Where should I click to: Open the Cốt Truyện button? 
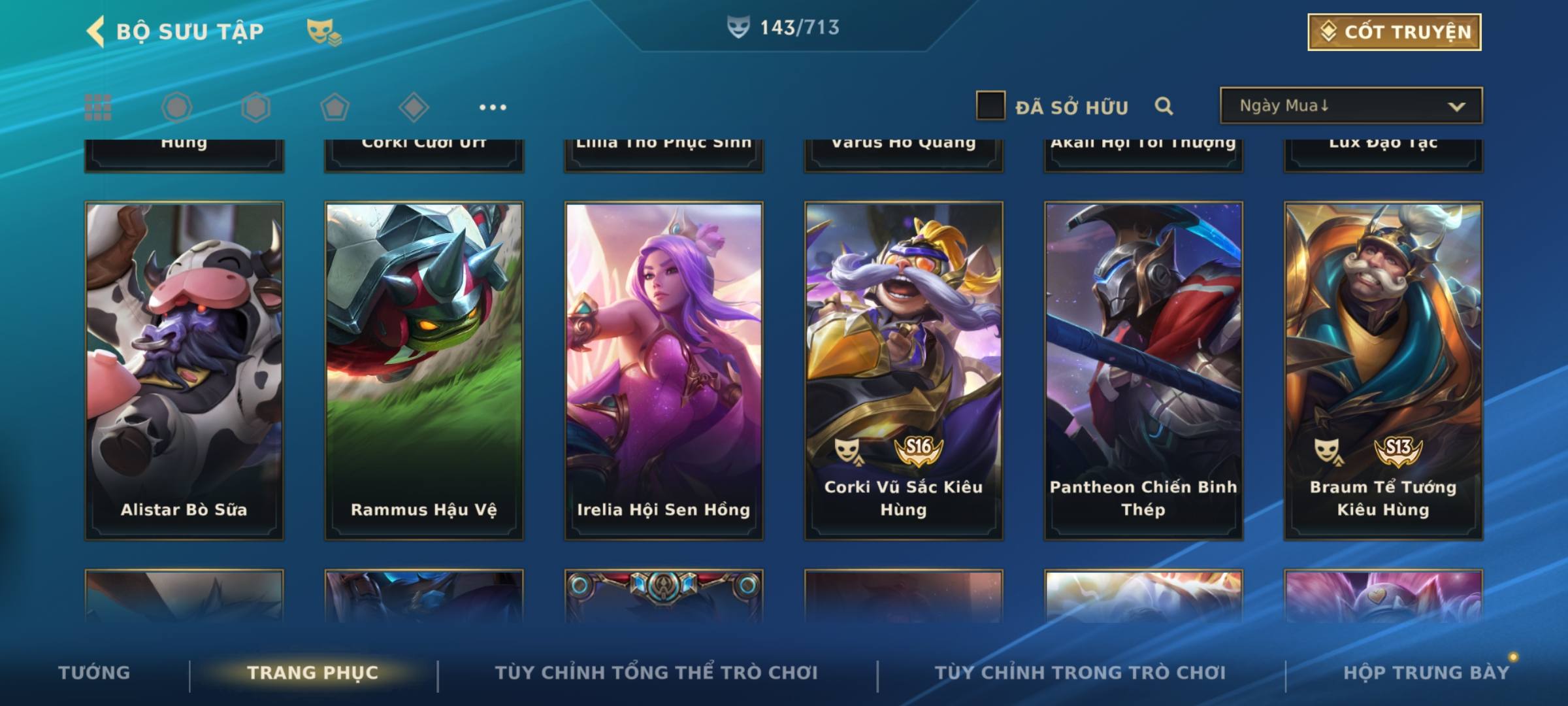[1394, 31]
